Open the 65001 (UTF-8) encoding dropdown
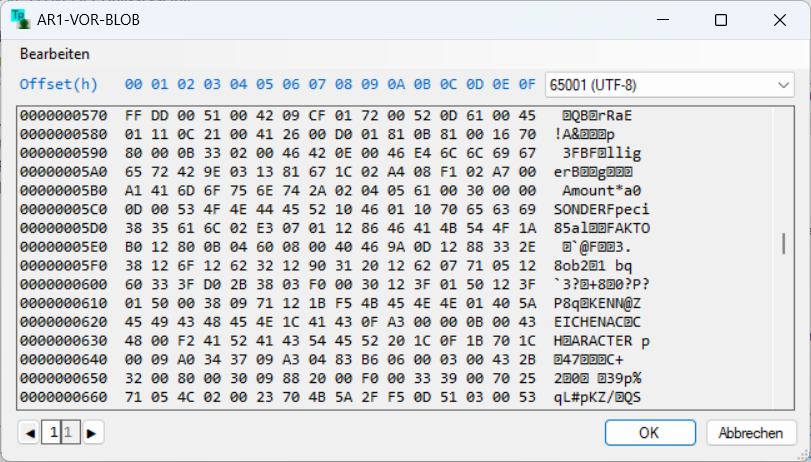Viewport: 811px width, 462px height. coord(669,85)
